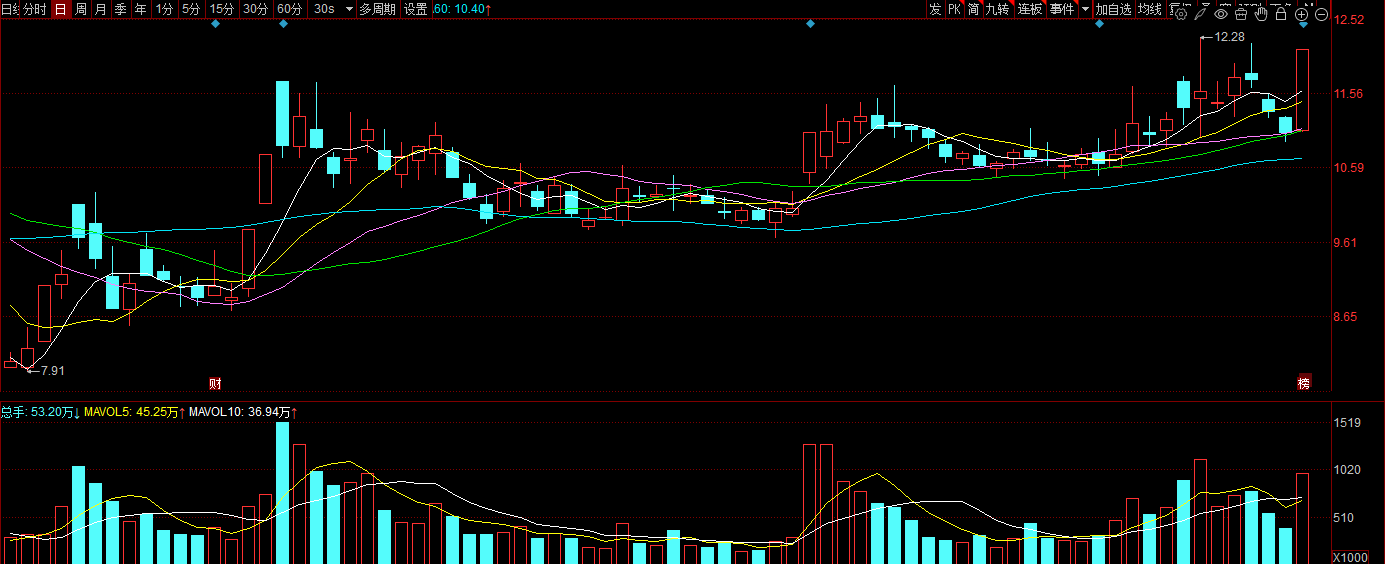This screenshot has height=564, width=1385.
Task: Zoom in with the plus icon
Action: click(1301, 15)
